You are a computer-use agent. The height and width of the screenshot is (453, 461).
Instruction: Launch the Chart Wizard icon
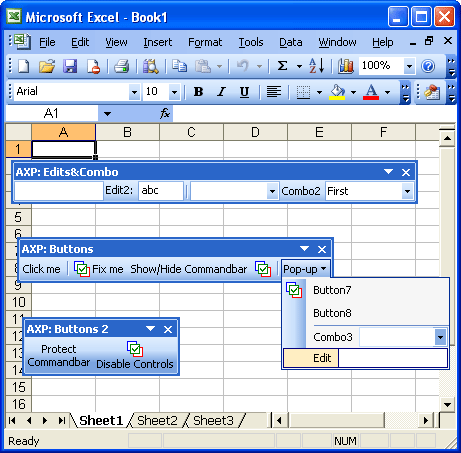(346, 66)
